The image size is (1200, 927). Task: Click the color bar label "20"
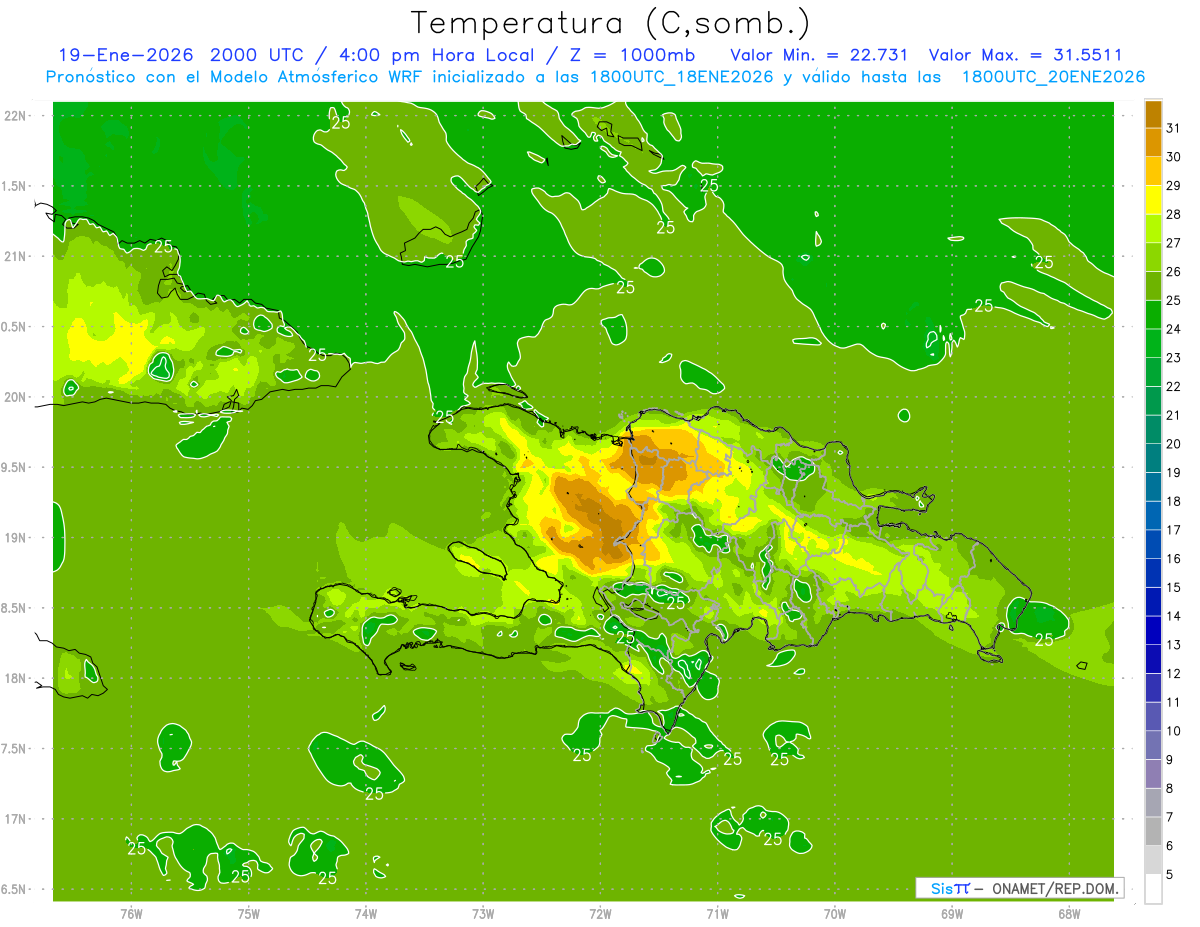pyautogui.click(x=1173, y=444)
